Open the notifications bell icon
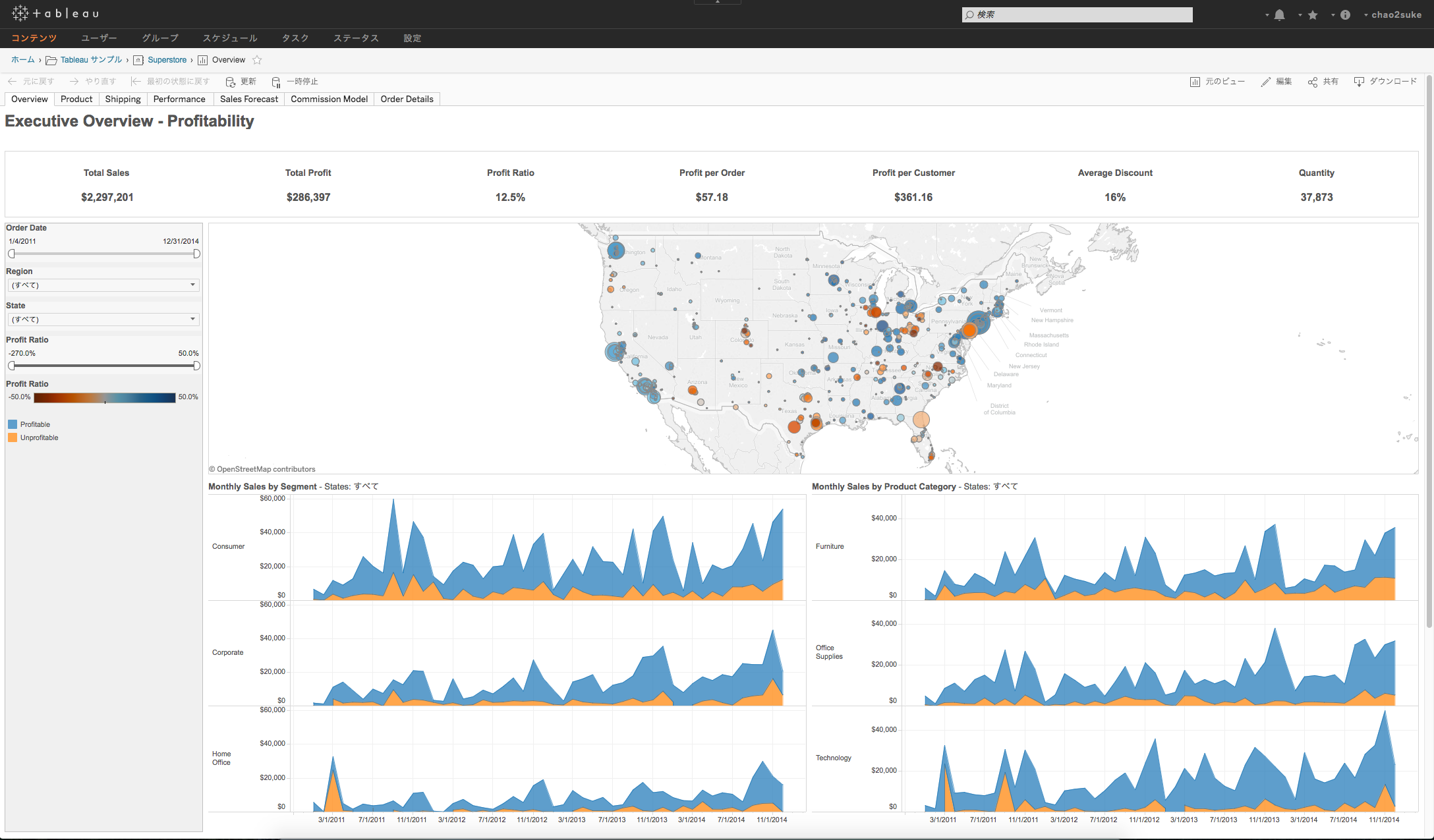 pos(1278,14)
